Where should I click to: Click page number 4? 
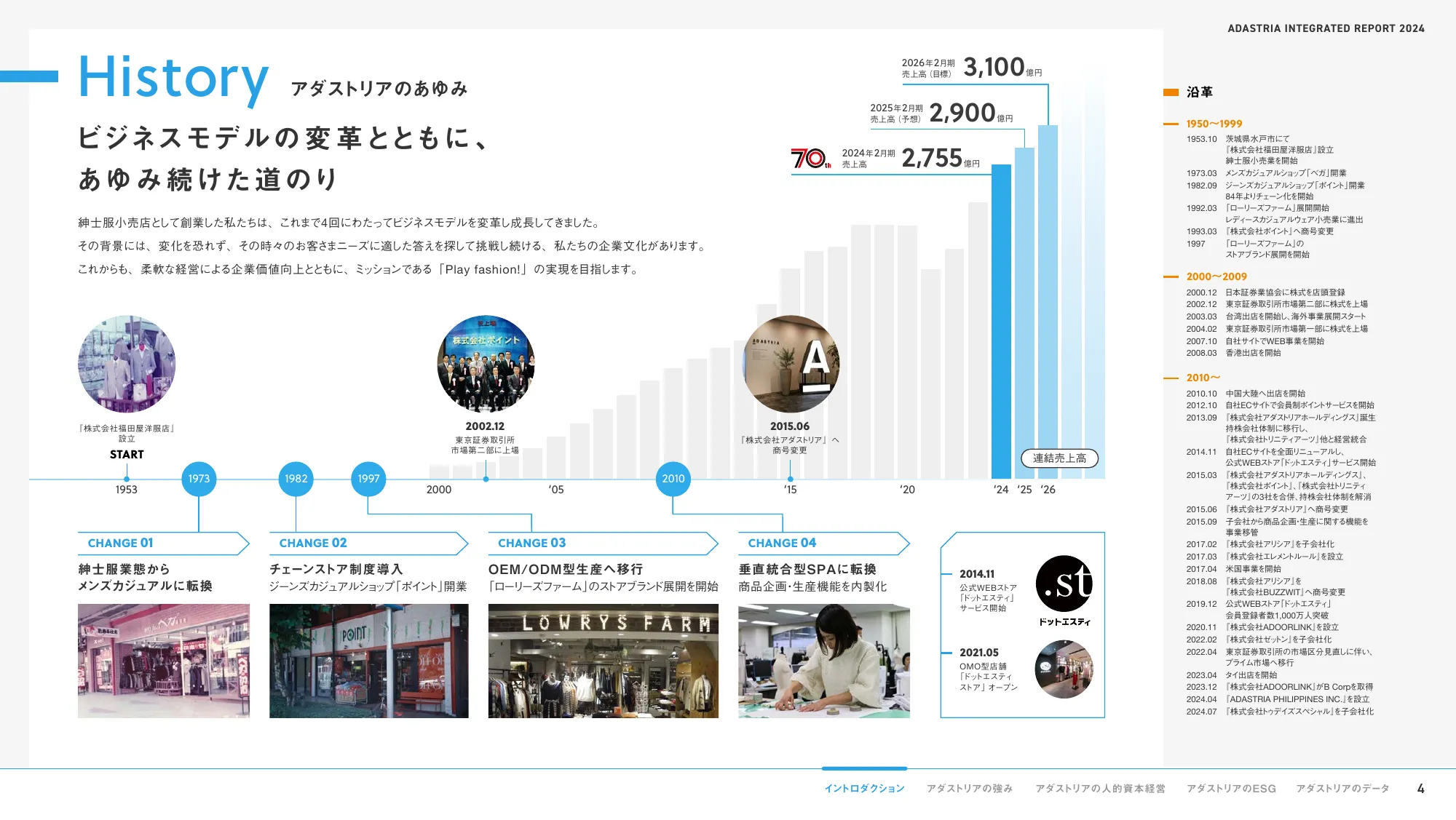tap(1420, 789)
